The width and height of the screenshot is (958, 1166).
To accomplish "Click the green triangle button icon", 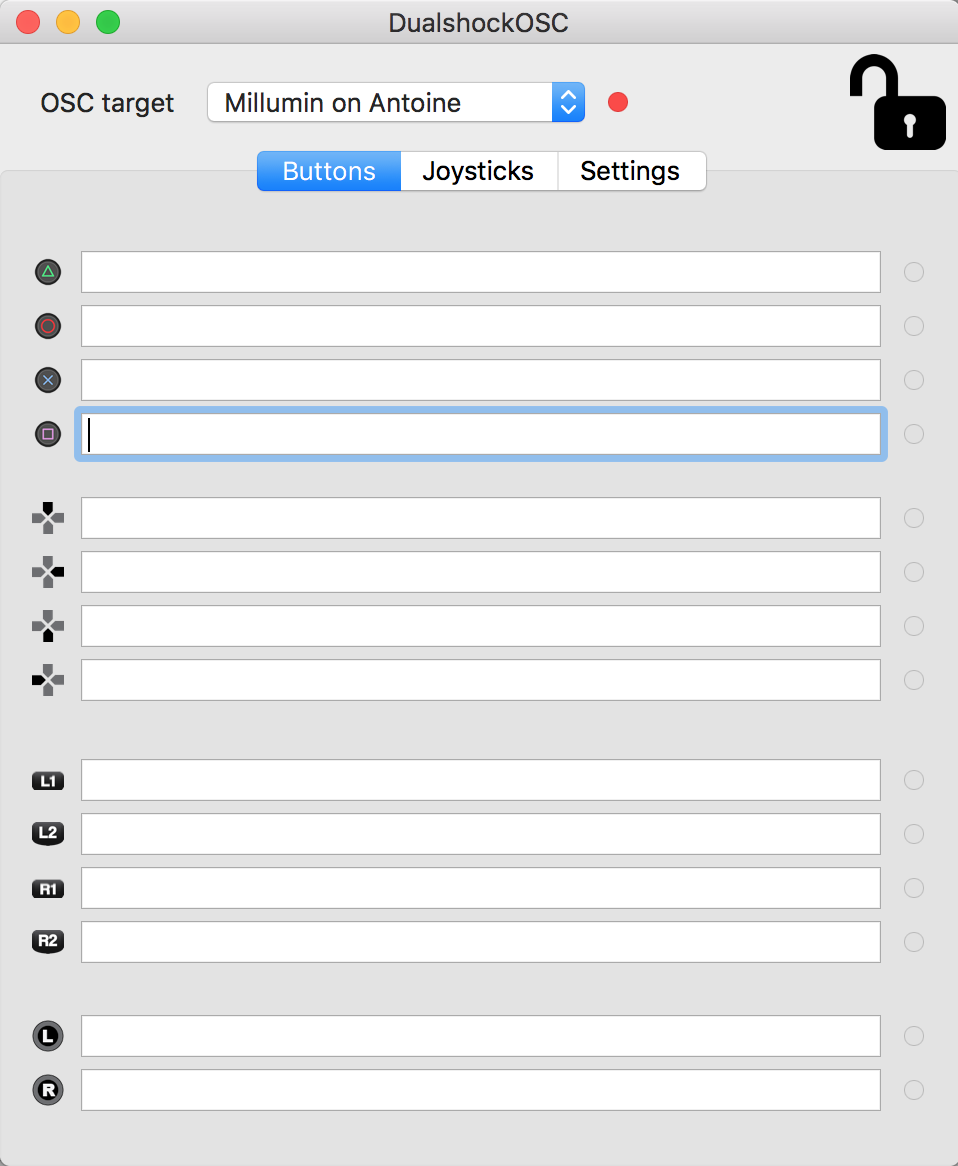I will tap(48, 272).
